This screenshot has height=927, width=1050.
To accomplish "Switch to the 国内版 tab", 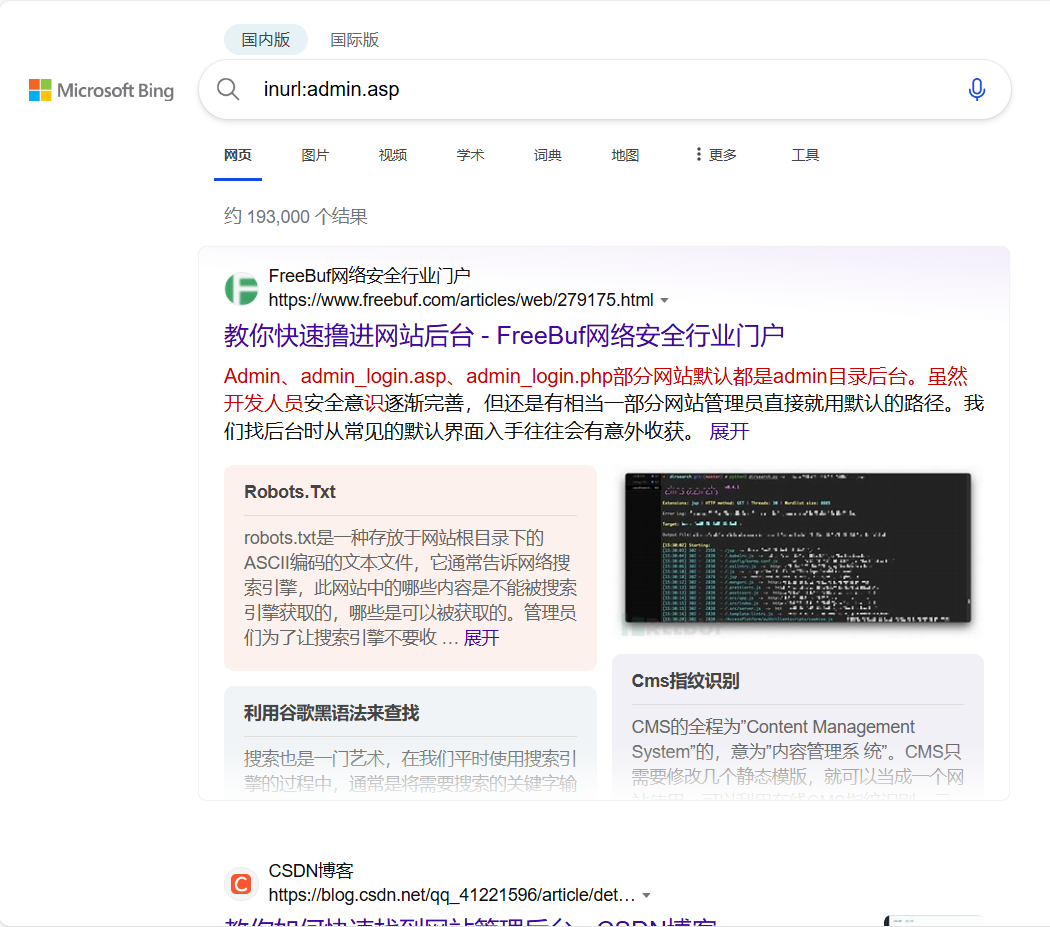I will click(x=266, y=40).
